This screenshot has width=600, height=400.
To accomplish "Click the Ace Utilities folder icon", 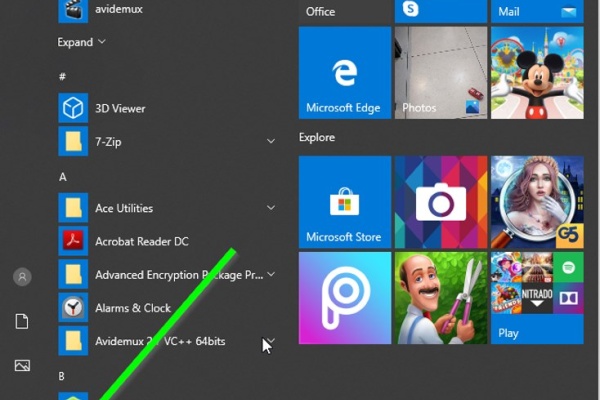I will pyautogui.click(x=73, y=207).
